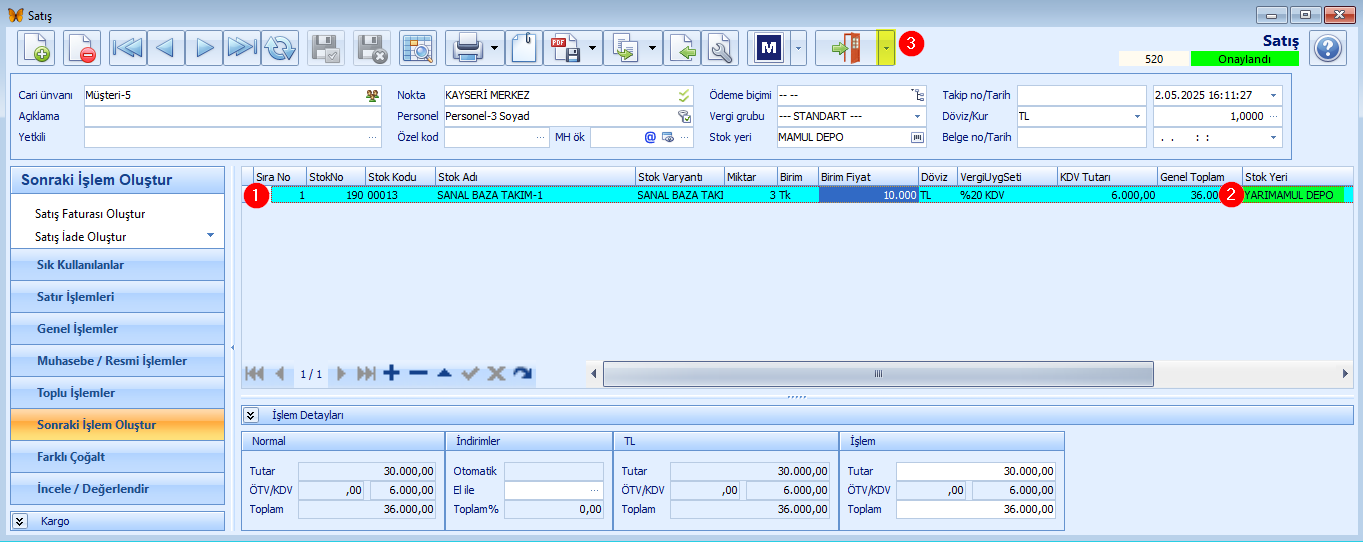1363x542 pixels.
Task: Delete the record using the remove document icon
Action: point(82,47)
